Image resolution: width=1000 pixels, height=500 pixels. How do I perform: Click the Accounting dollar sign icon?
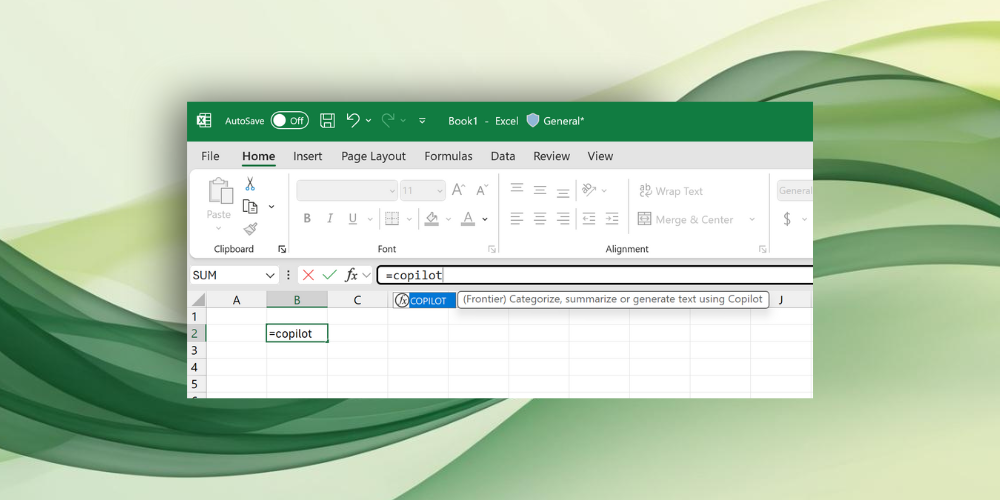pyautogui.click(x=787, y=219)
